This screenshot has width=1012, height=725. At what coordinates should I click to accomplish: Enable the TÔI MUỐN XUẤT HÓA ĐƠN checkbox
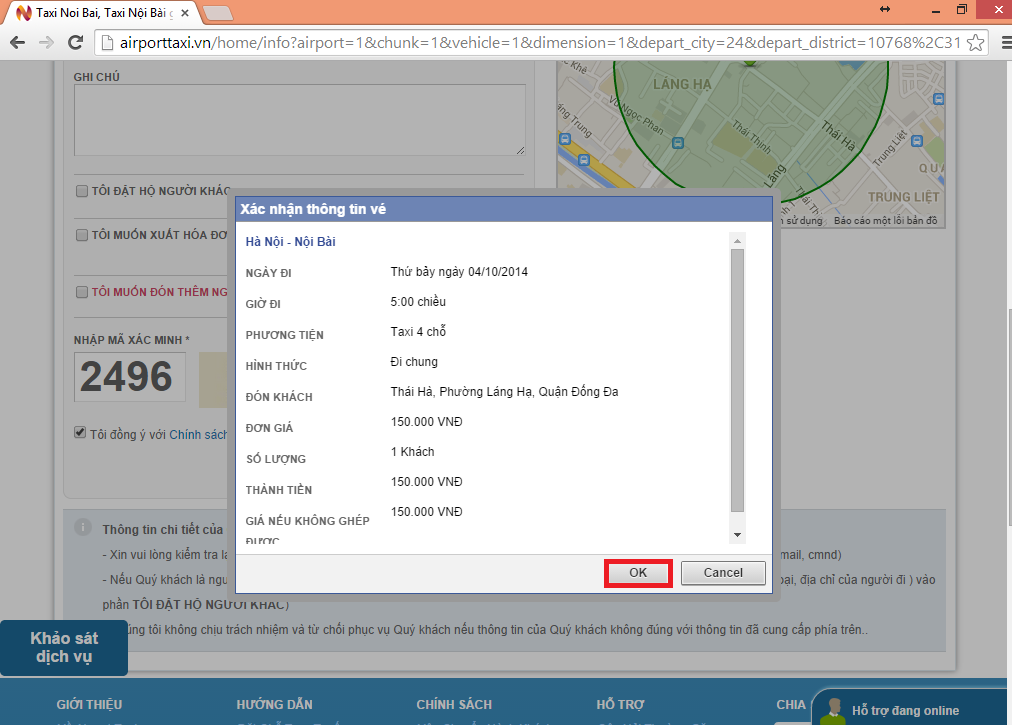tap(81, 235)
